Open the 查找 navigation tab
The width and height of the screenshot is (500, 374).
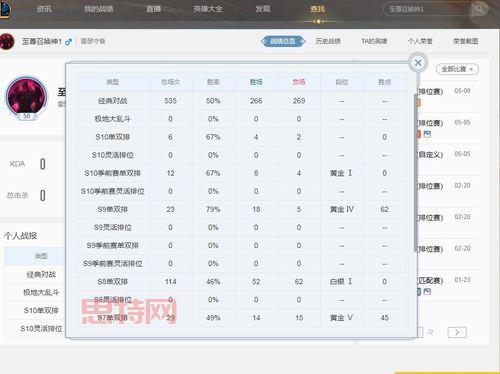pos(318,9)
